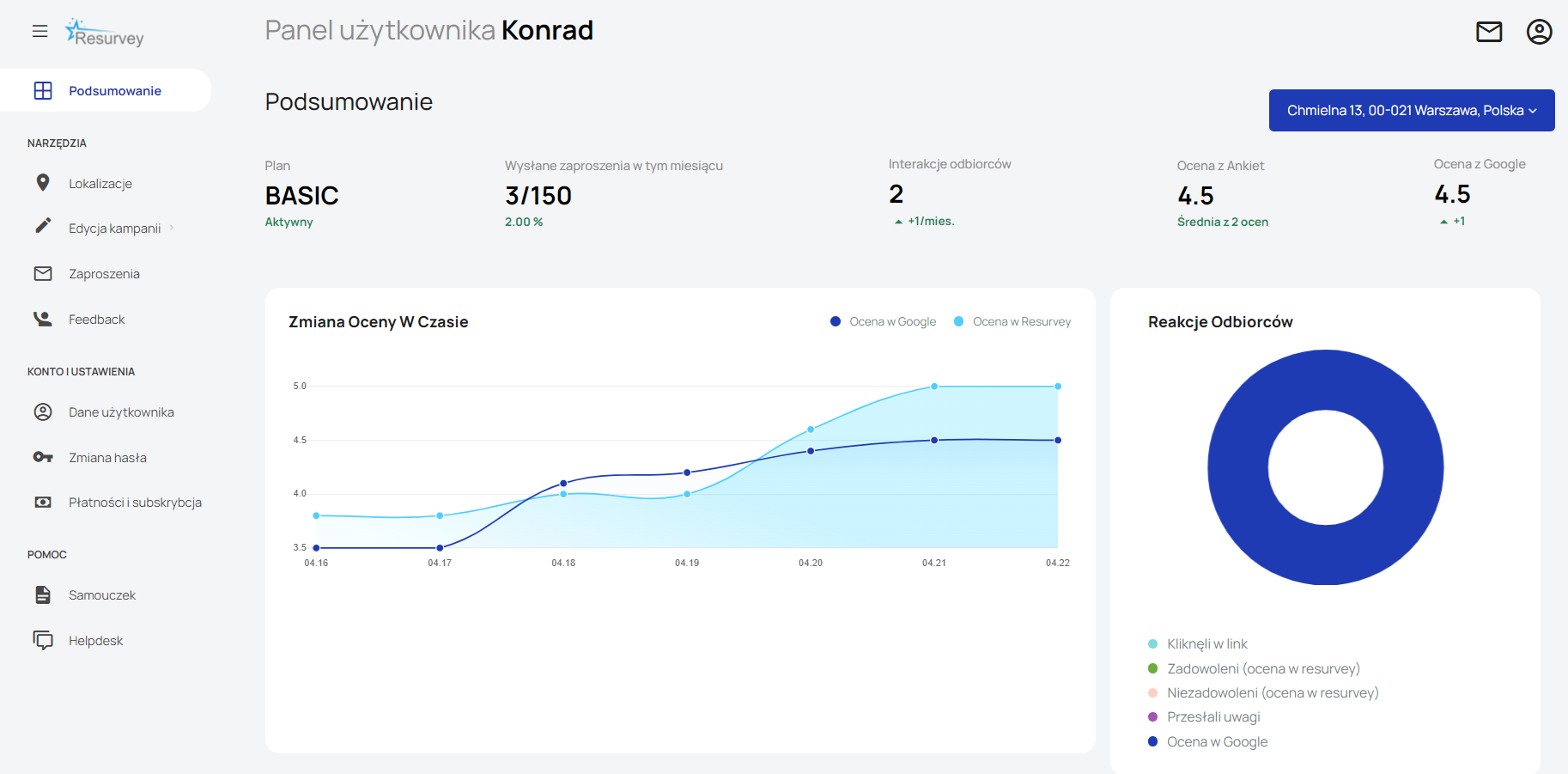Open the Samouczek tutorial link

pyautogui.click(x=102, y=594)
